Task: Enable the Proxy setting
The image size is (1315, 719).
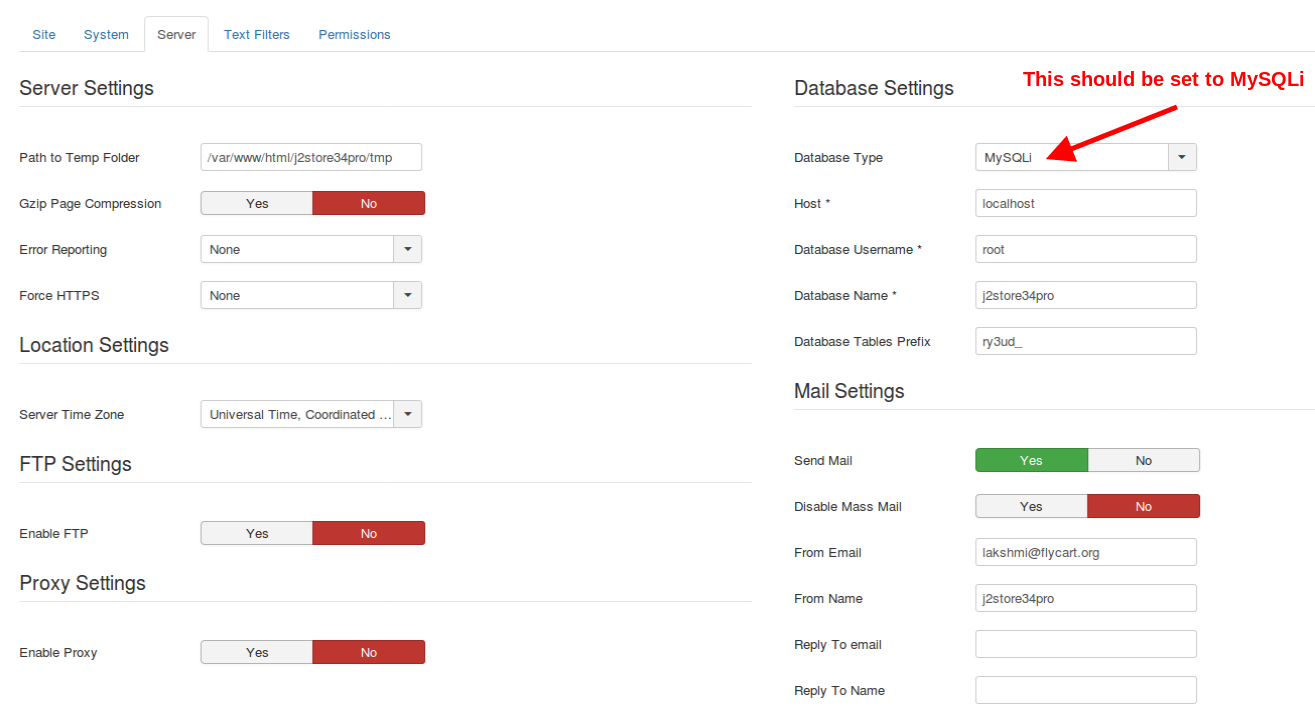Action: coord(256,651)
